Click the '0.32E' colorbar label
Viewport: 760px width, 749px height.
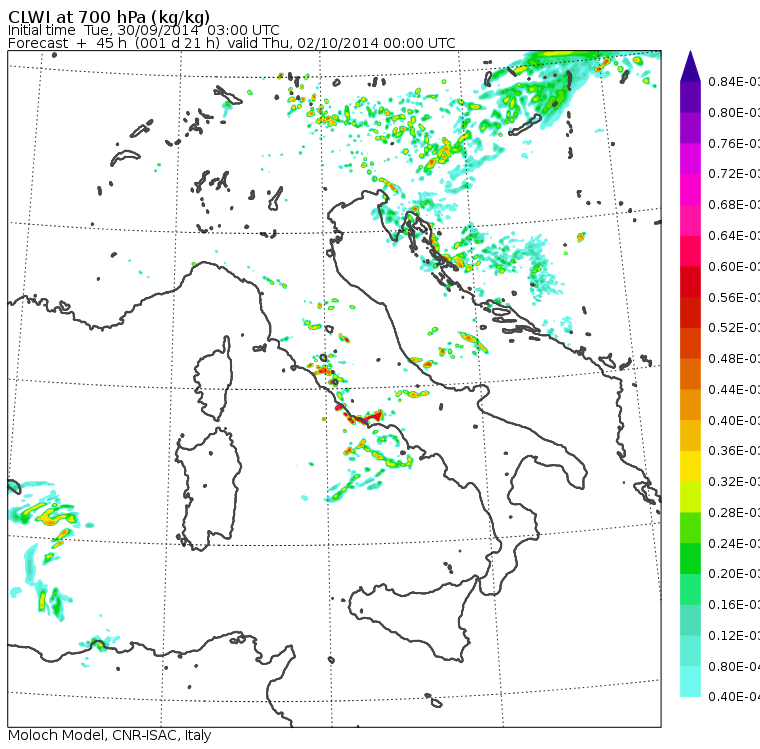pos(734,481)
